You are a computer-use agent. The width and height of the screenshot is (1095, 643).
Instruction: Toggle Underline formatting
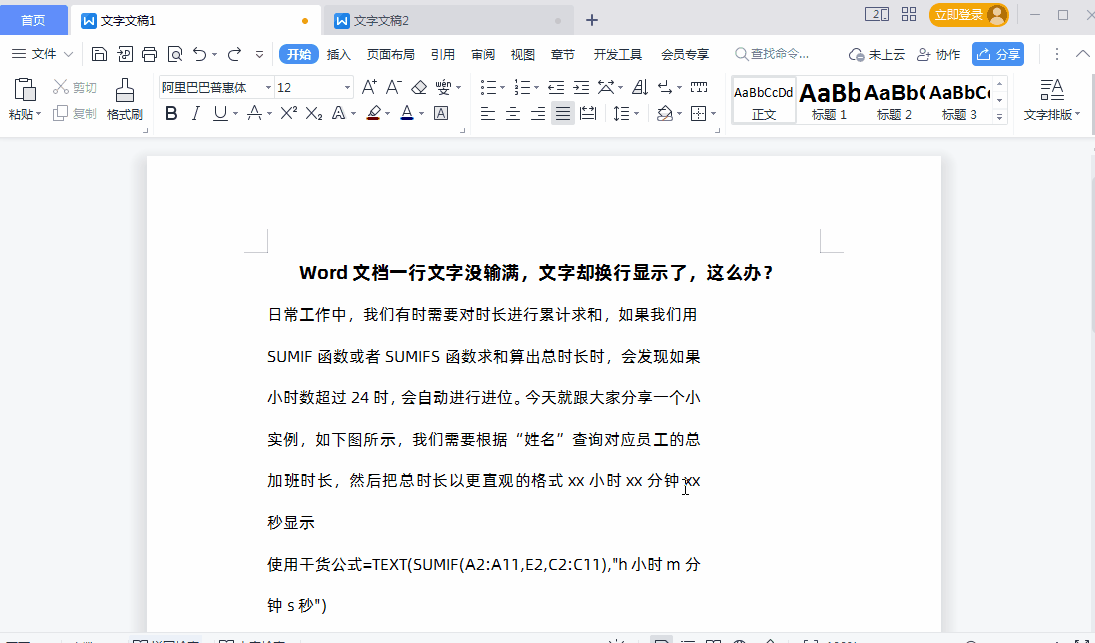[x=220, y=113]
